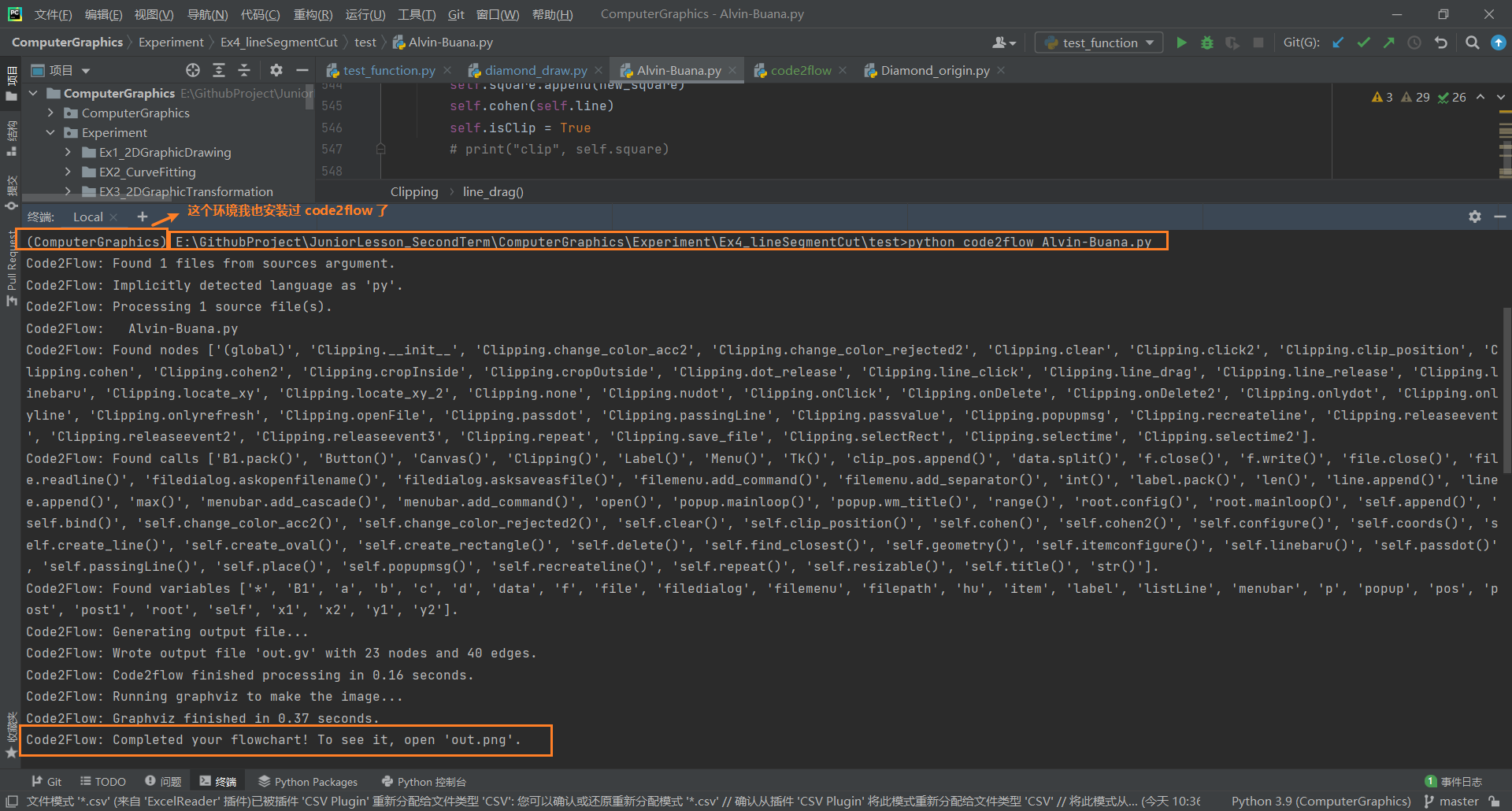Select opened file in project tree (target icon)
Viewport: 1512px width, 811px height.
(x=193, y=70)
